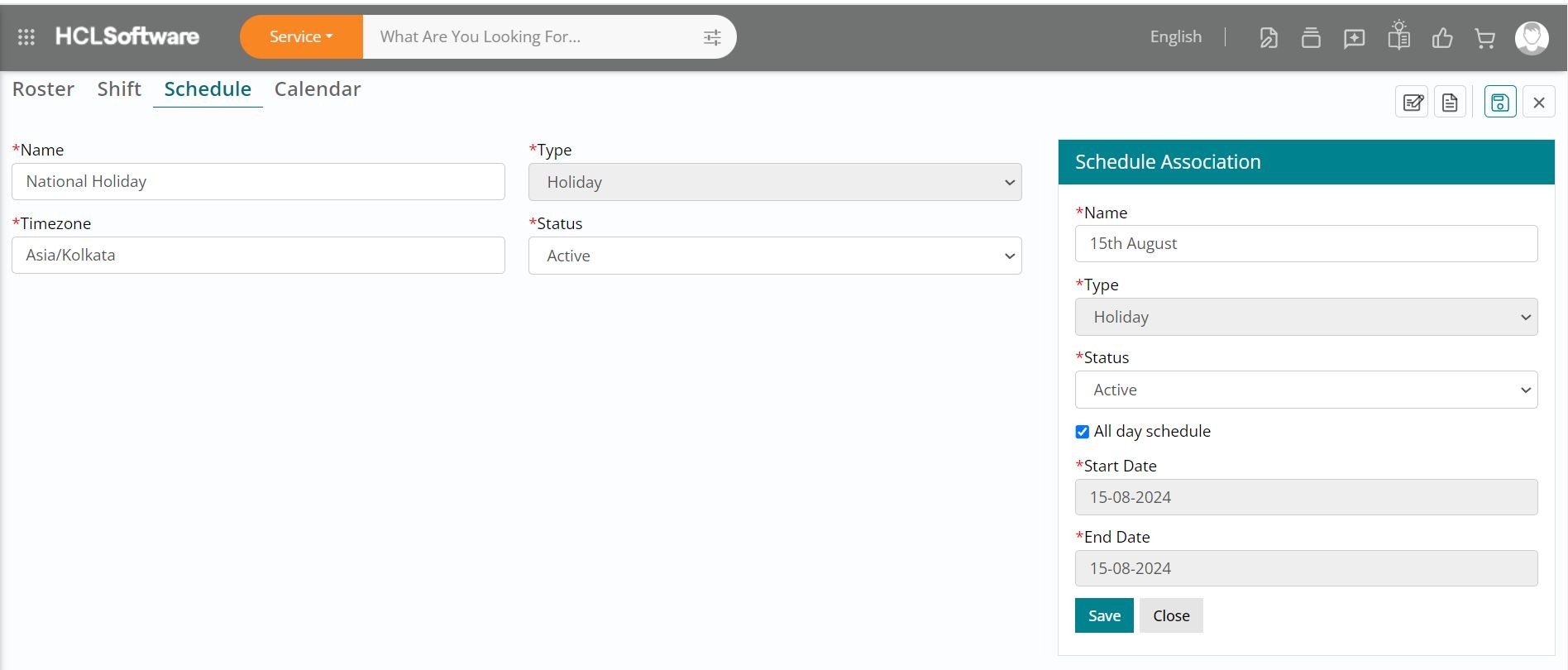This screenshot has height=670, width=1568.
Task: Open the Schedule Association Status dropdown
Action: tap(1306, 390)
